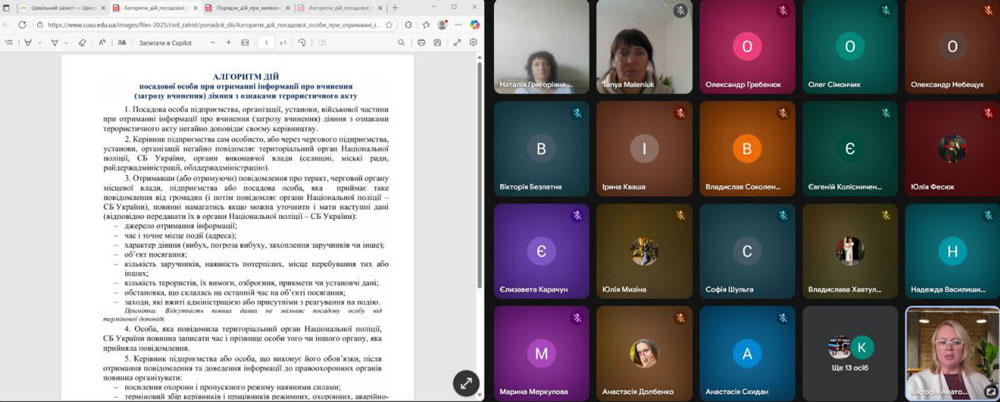
Task: Click the browser refresh button
Action: (x=23, y=25)
